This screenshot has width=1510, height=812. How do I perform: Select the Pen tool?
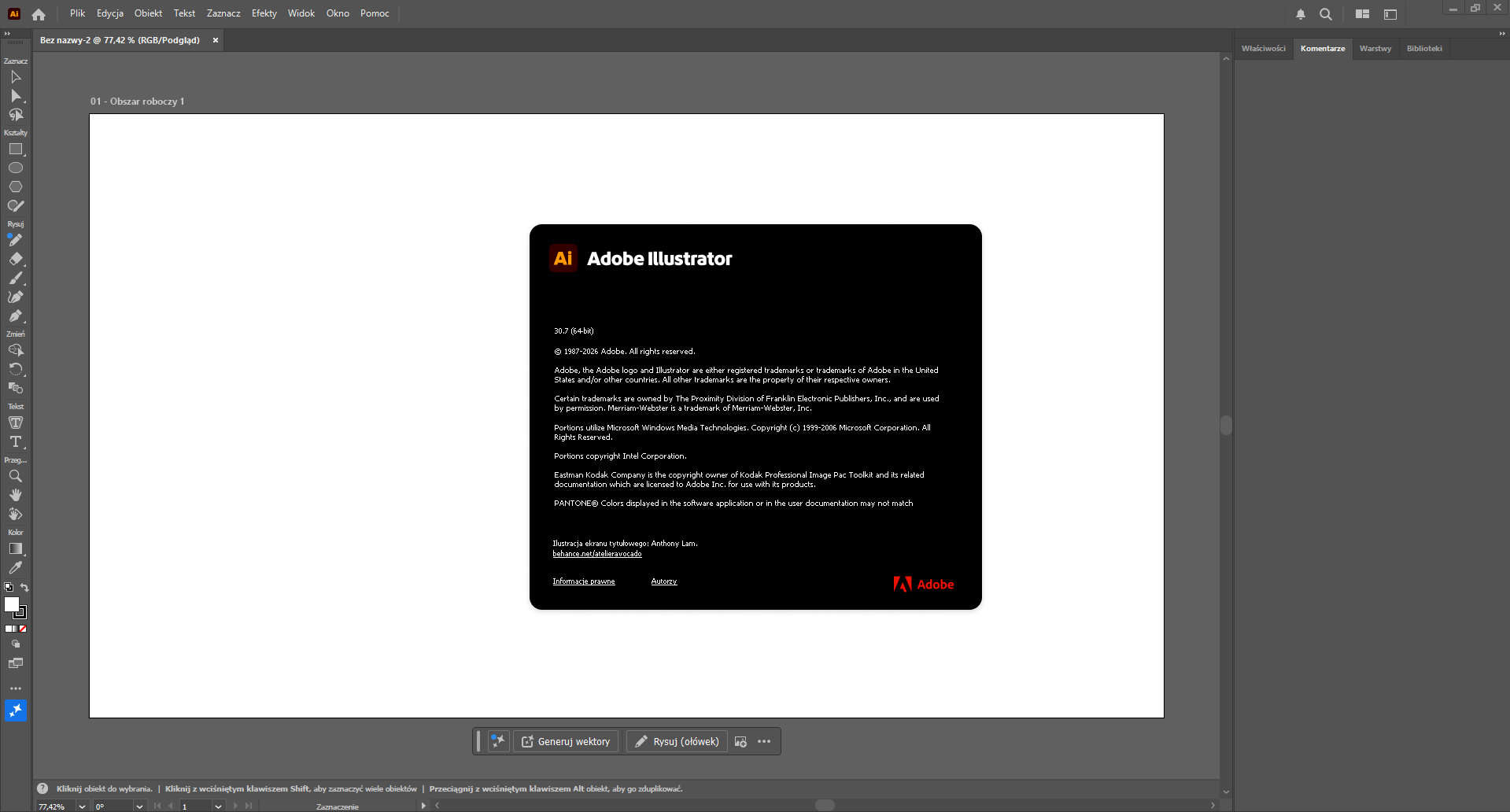click(x=16, y=316)
